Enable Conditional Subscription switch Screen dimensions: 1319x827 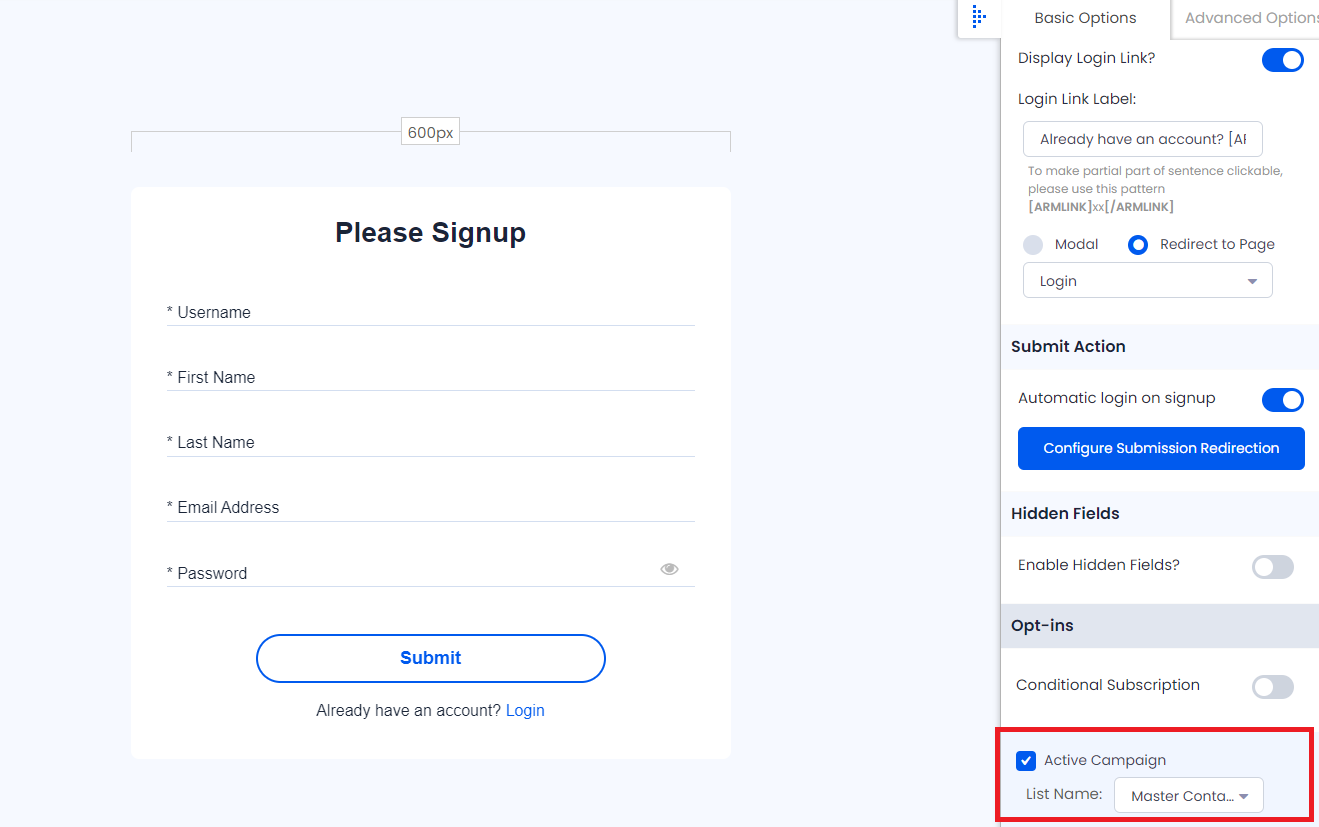pos(1272,687)
